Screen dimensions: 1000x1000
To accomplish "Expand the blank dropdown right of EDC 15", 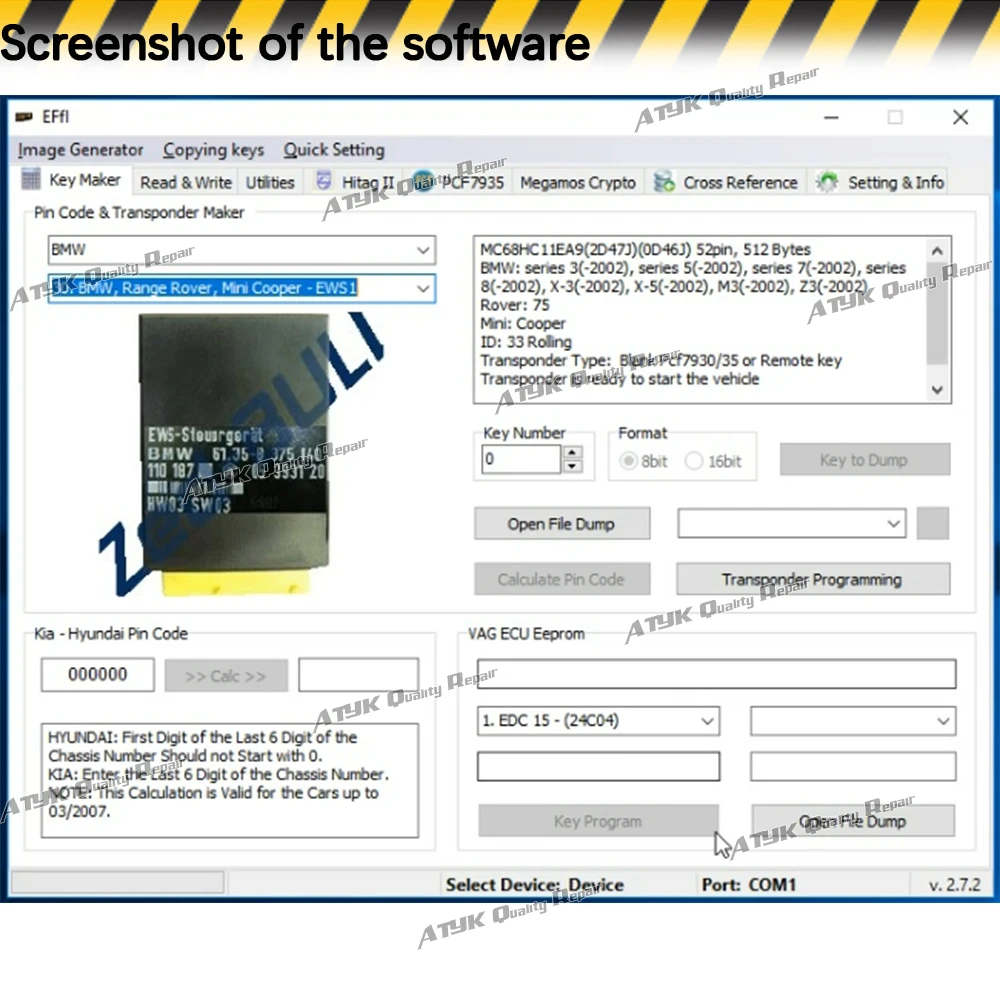I will tap(943, 721).
